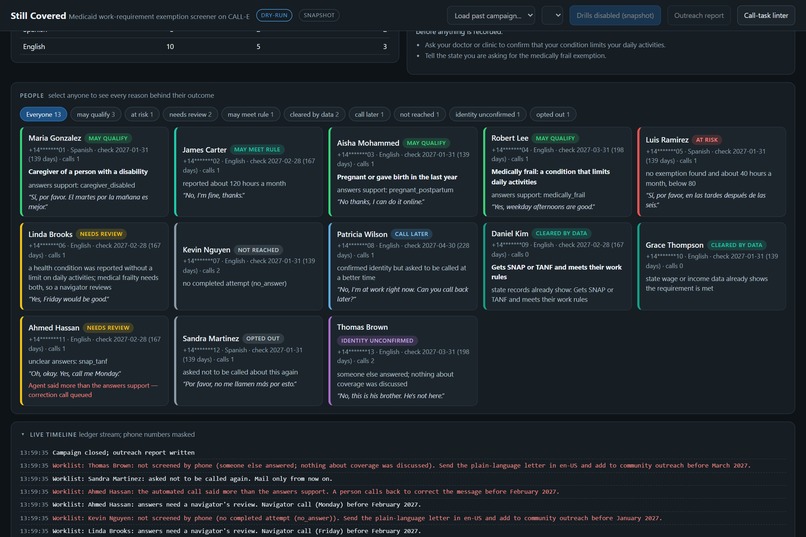Viewport: 806px width, 537px height.
Task: Filter people by may qualify 3
Action: pyautogui.click(x=96, y=115)
